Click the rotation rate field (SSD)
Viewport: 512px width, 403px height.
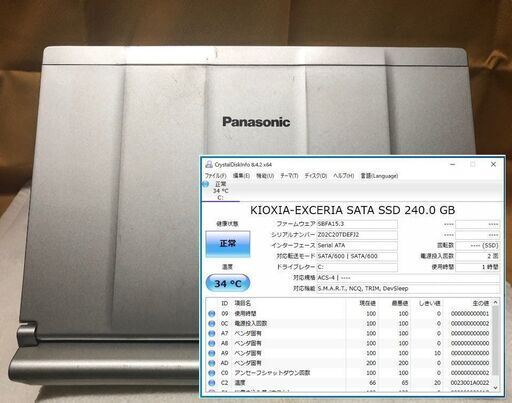[x=477, y=245]
